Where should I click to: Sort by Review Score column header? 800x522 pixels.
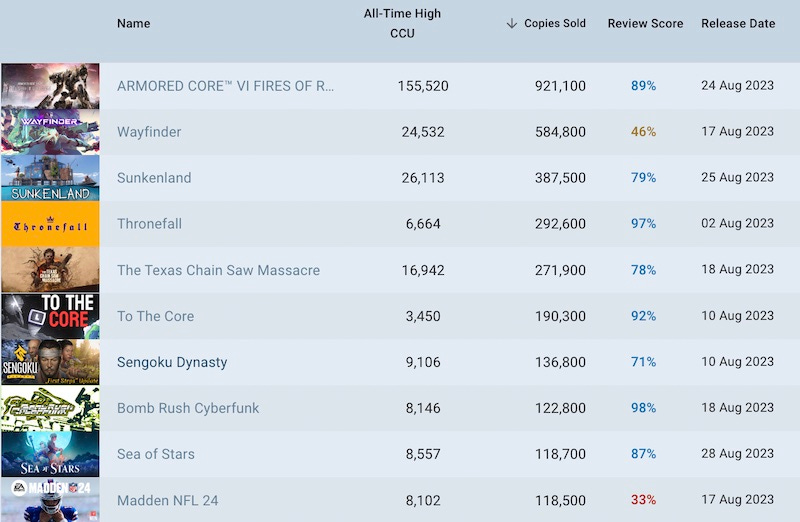(645, 23)
